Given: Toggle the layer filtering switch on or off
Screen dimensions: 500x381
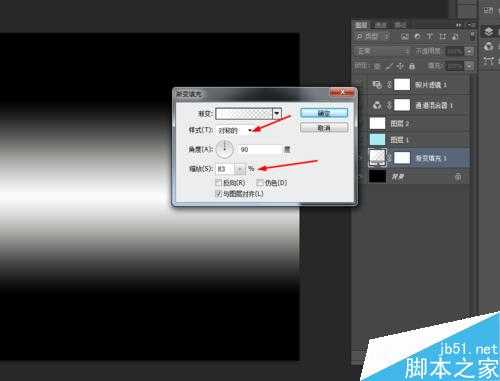Looking at the screenshot, I should coord(472,36).
